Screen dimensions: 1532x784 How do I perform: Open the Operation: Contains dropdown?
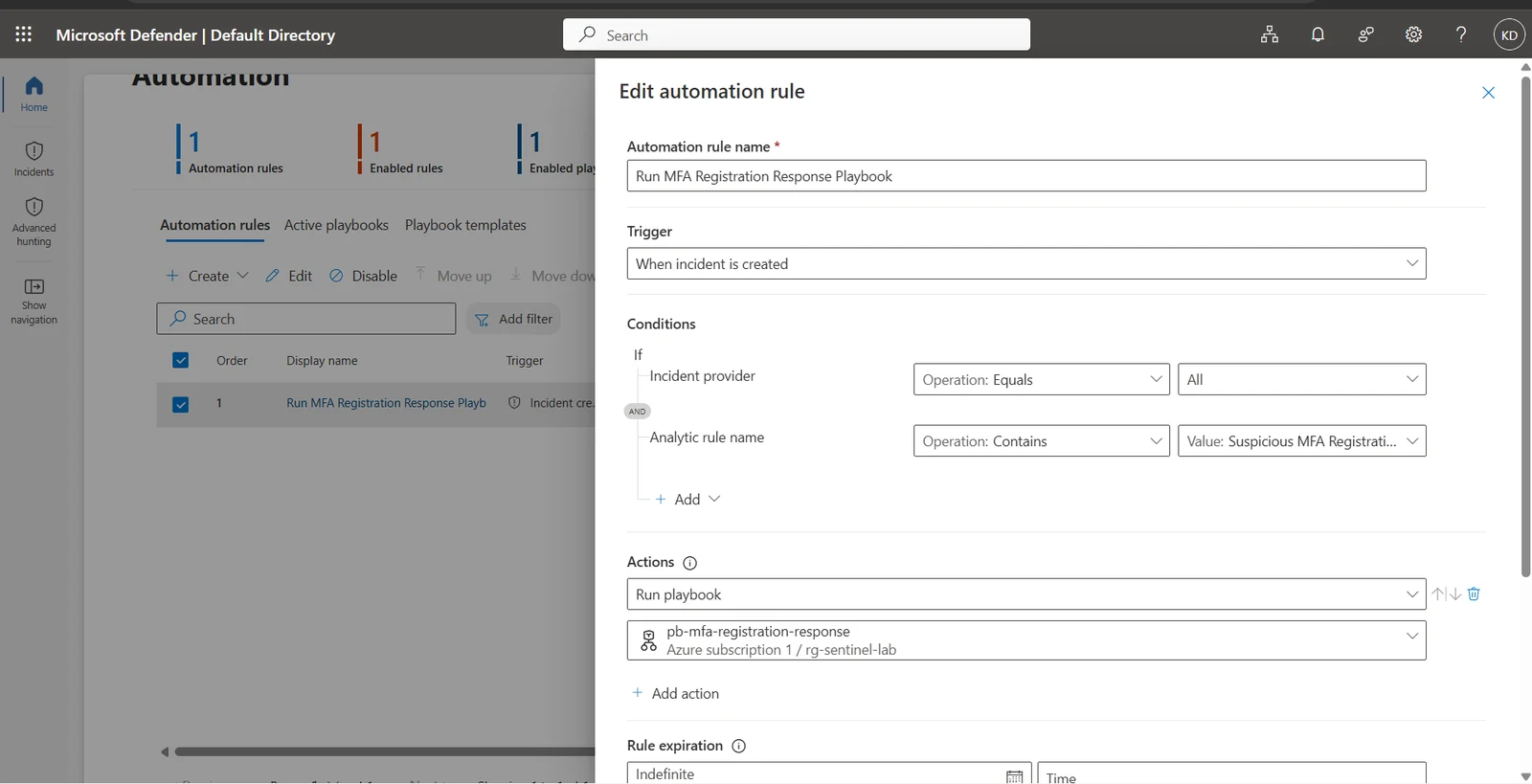[x=1042, y=440]
